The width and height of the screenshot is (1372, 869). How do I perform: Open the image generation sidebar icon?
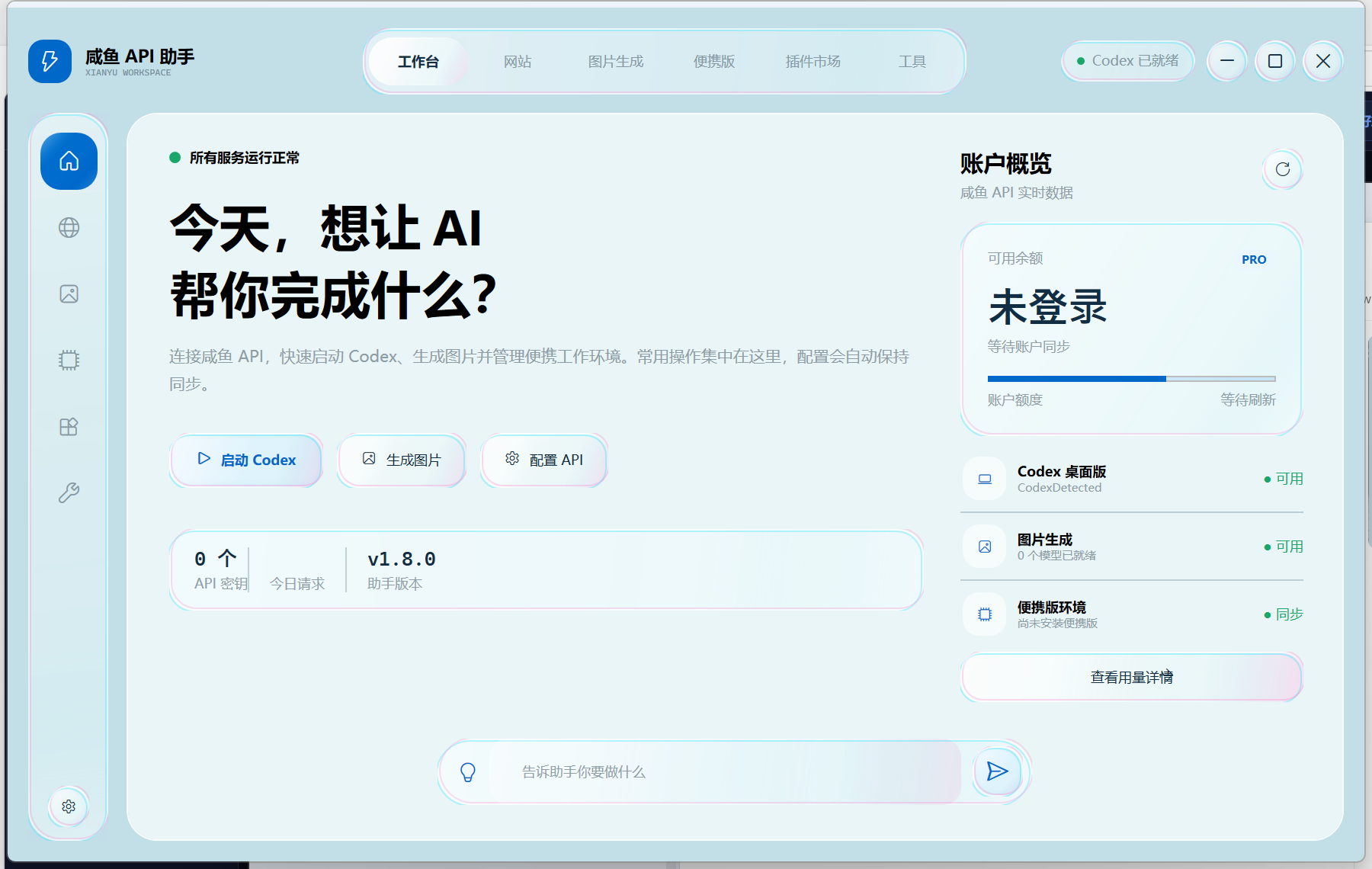(69, 294)
